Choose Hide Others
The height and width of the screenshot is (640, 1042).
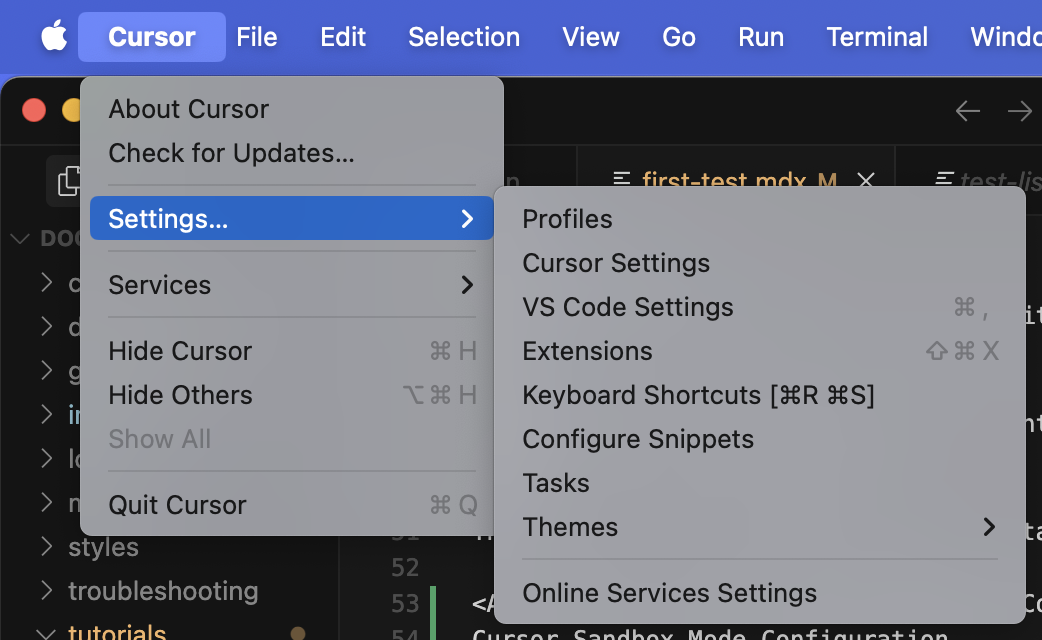click(x=291, y=395)
